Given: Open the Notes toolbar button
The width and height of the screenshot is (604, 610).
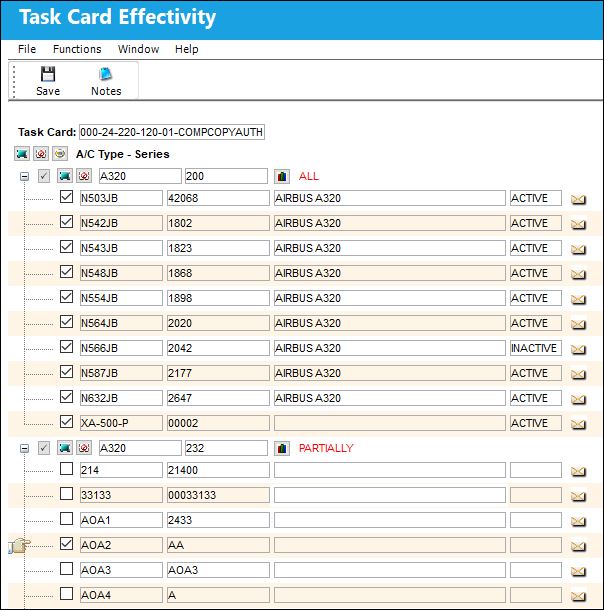Looking at the screenshot, I should (x=106, y=81).
